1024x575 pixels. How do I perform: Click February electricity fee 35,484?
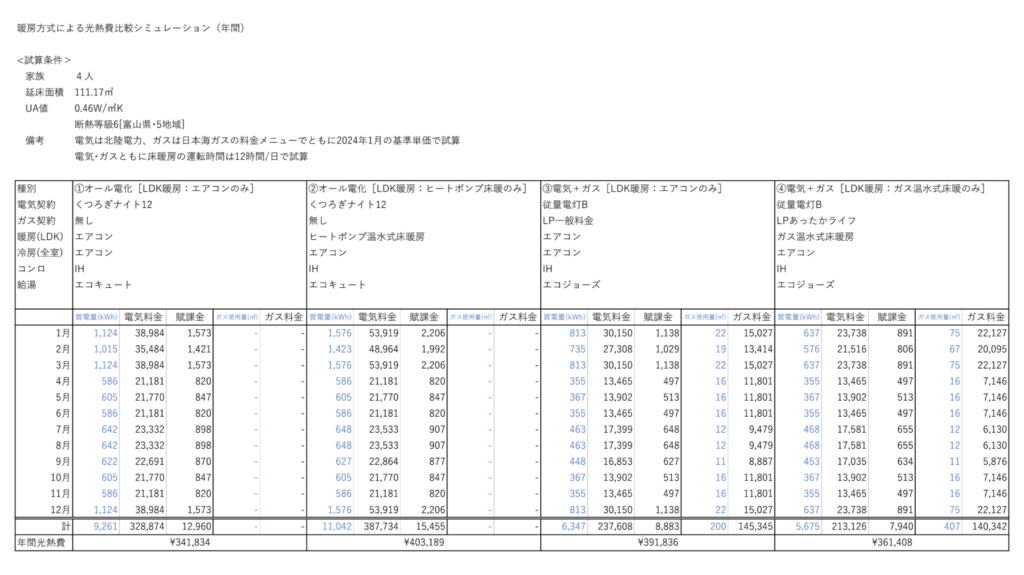150,350
